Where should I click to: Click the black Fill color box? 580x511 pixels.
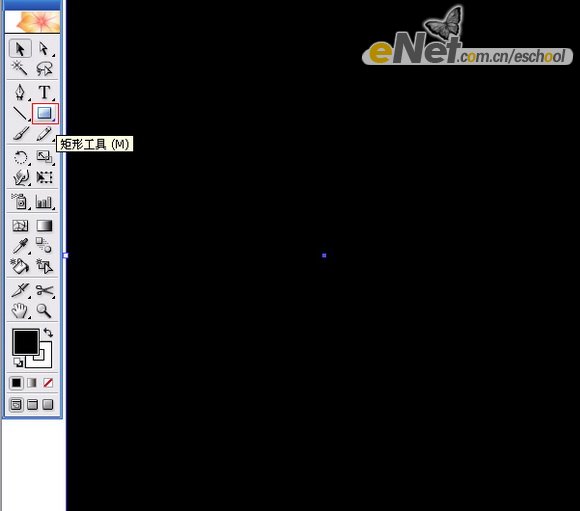click(x=26, y=342)
